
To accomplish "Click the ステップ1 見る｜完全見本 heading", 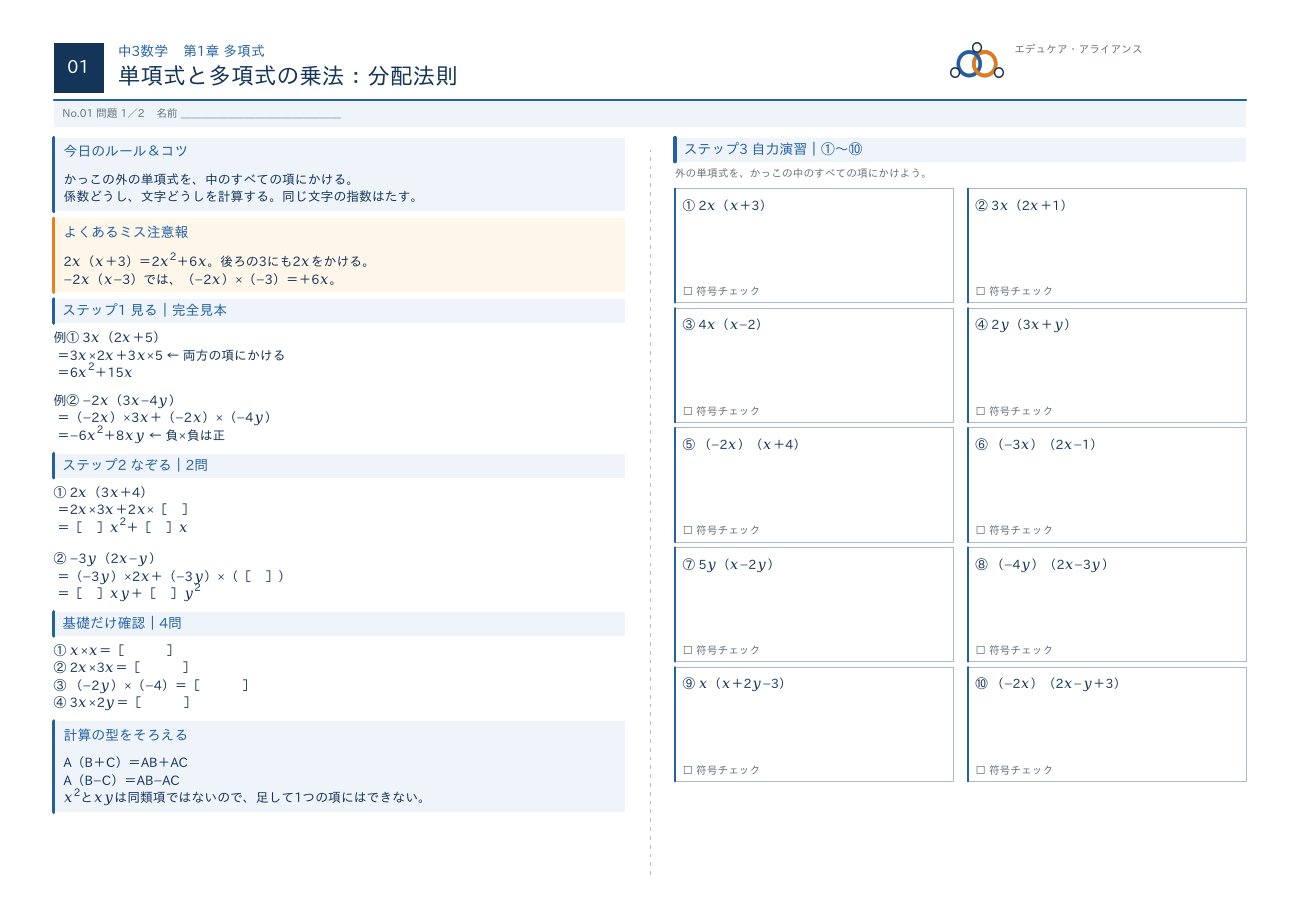I will click(145, 310).
